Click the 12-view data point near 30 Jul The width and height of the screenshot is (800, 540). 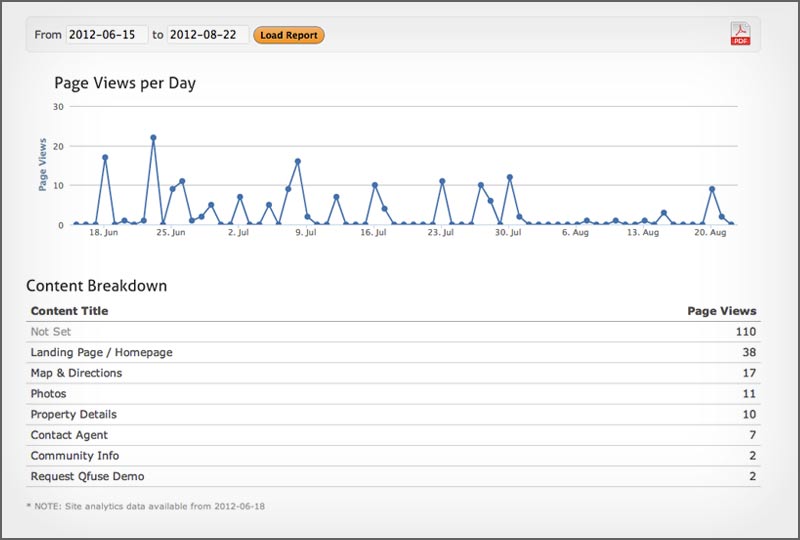[x=510, y=177]
